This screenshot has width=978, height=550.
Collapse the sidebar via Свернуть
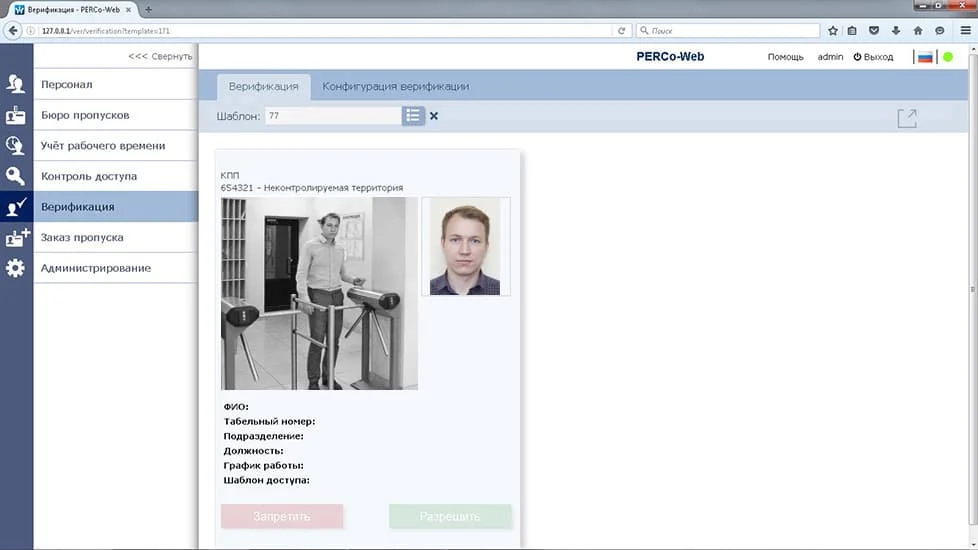[160, 56]
